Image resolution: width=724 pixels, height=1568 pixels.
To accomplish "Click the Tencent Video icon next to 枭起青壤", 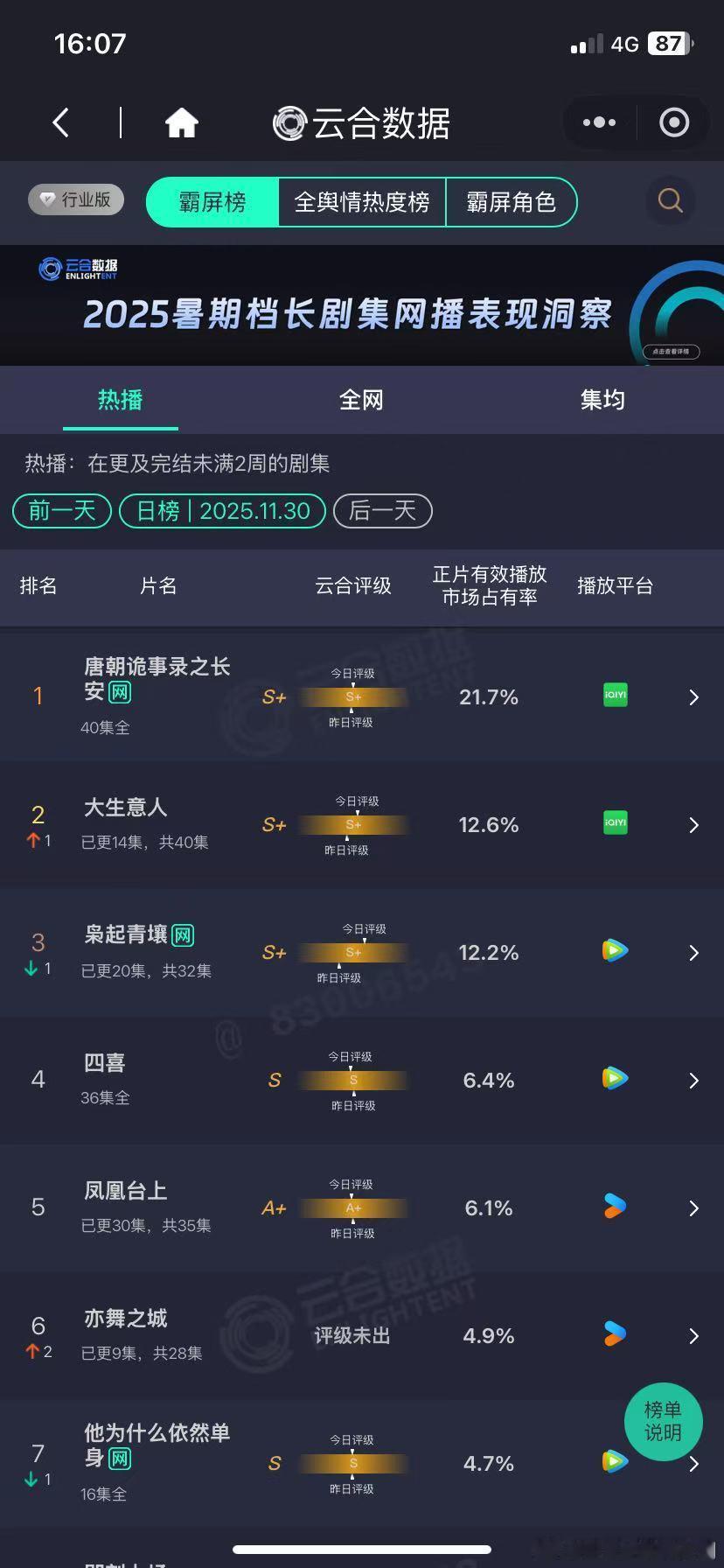I will (615, 950).
